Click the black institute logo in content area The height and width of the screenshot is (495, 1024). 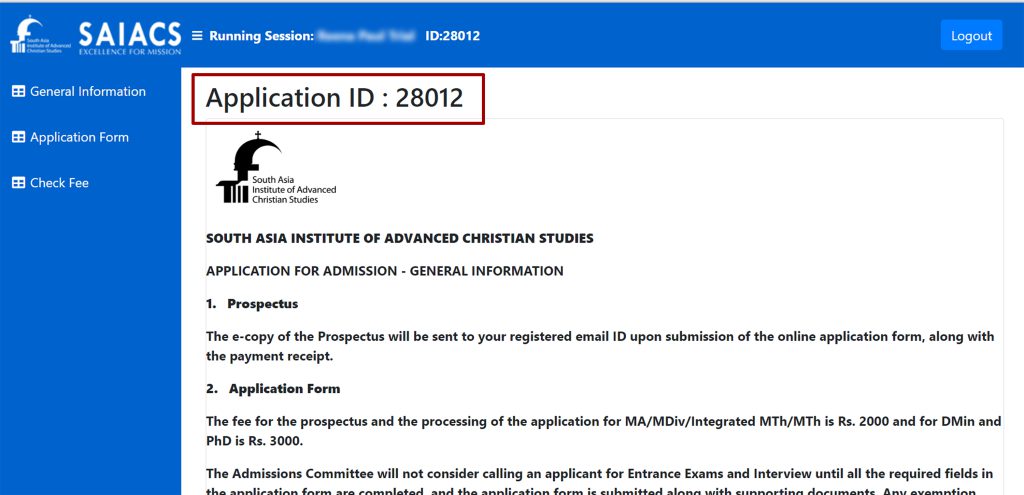click(276, 168)
